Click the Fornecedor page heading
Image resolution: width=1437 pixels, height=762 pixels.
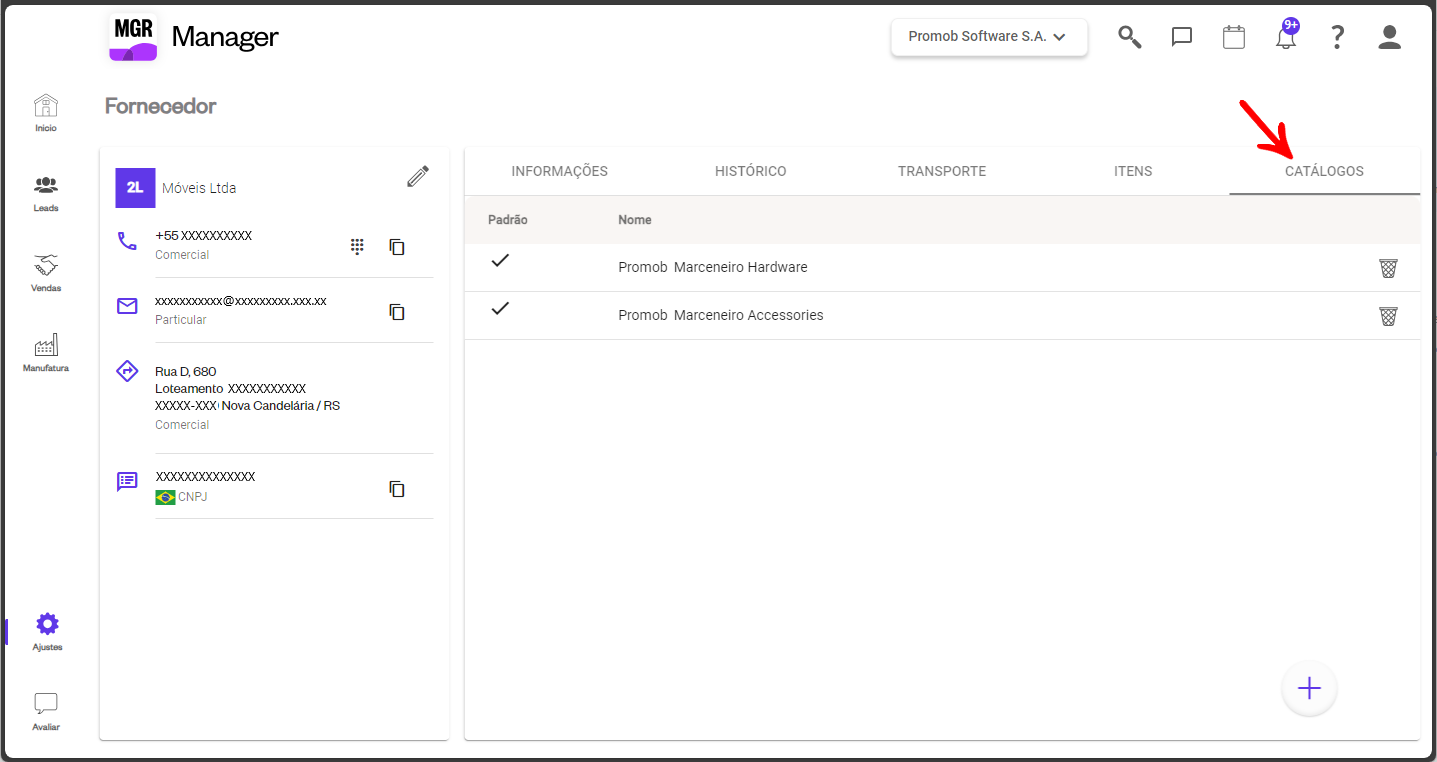[161, 106]
